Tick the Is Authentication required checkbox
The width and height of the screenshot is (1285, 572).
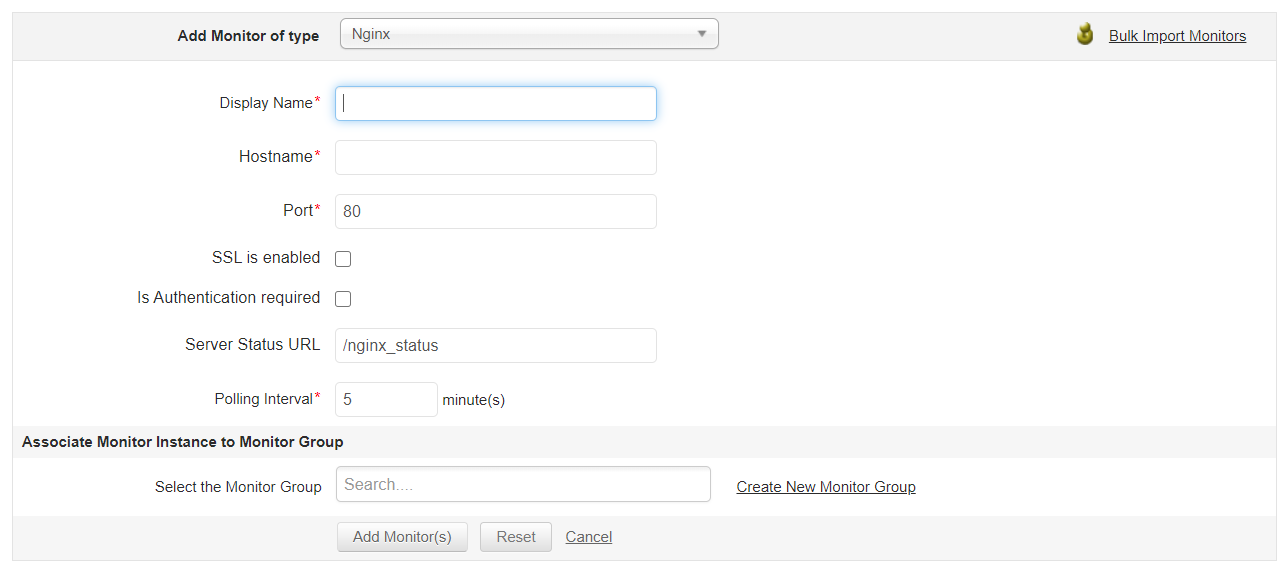tap(343, 299)
